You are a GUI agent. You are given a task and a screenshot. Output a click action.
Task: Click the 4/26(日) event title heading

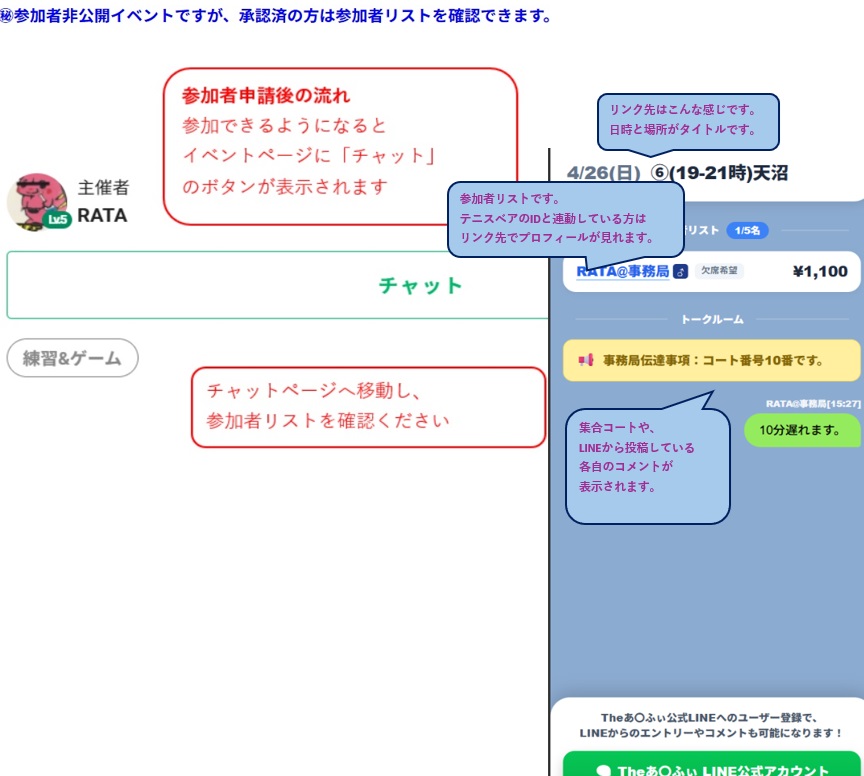click(x=676, y=172)
